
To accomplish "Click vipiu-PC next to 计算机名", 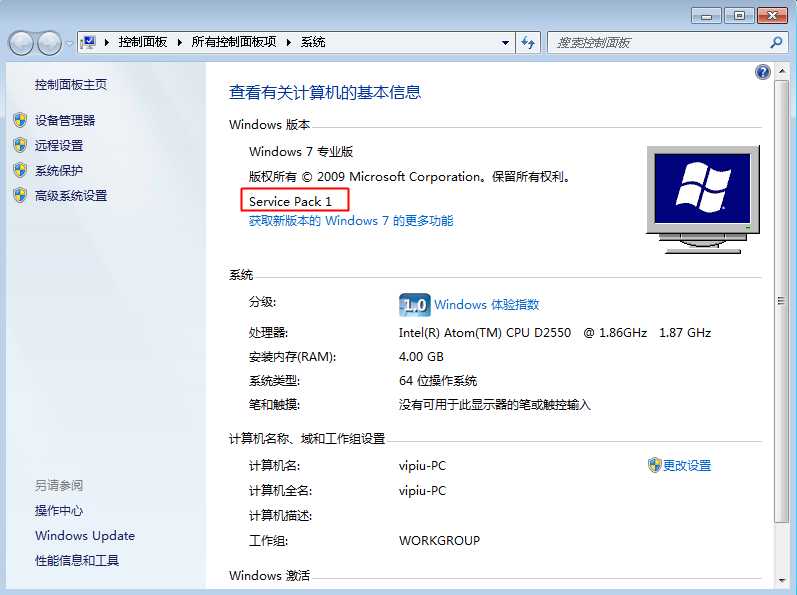I will 422,466.
